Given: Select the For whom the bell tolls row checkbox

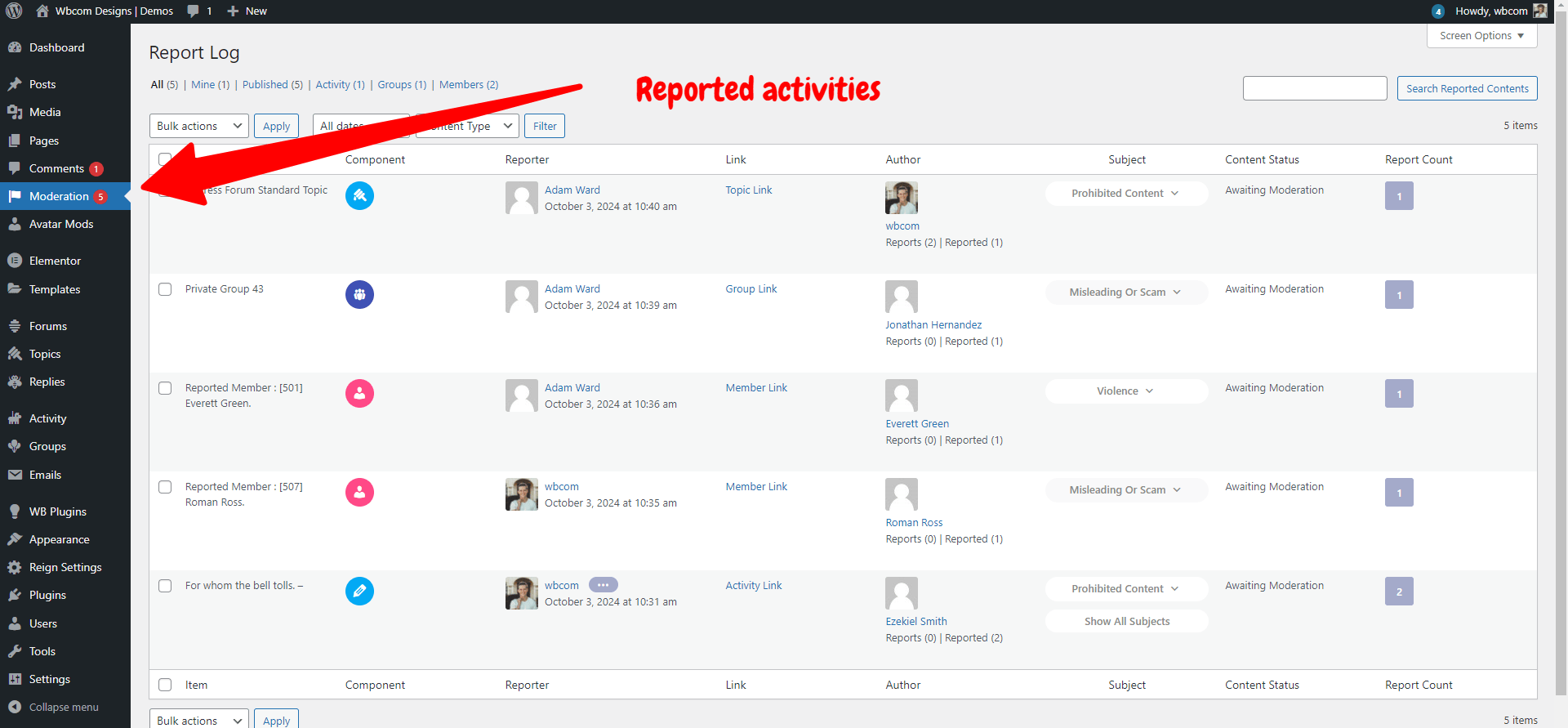Looking at the screenshot, I should 165,586.
